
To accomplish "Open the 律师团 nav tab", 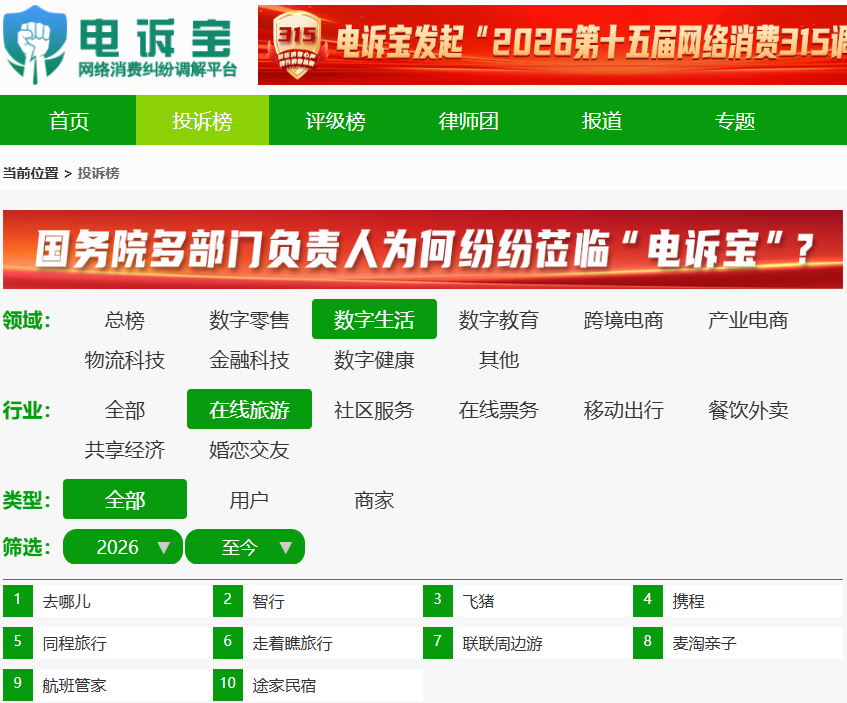I will 468,120.
